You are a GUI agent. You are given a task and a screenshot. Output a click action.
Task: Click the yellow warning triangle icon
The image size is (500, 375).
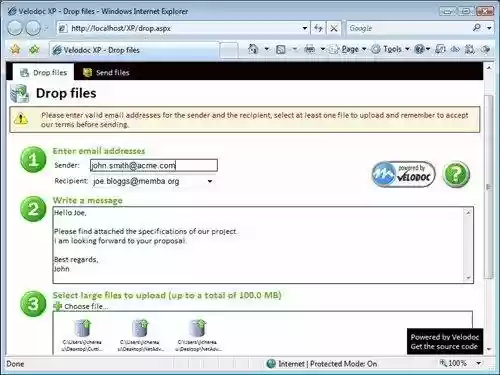(x=21, y=118)
